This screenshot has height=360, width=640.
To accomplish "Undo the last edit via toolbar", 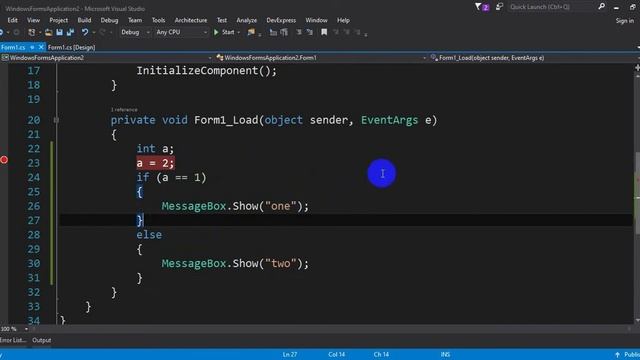I will 84,32.
